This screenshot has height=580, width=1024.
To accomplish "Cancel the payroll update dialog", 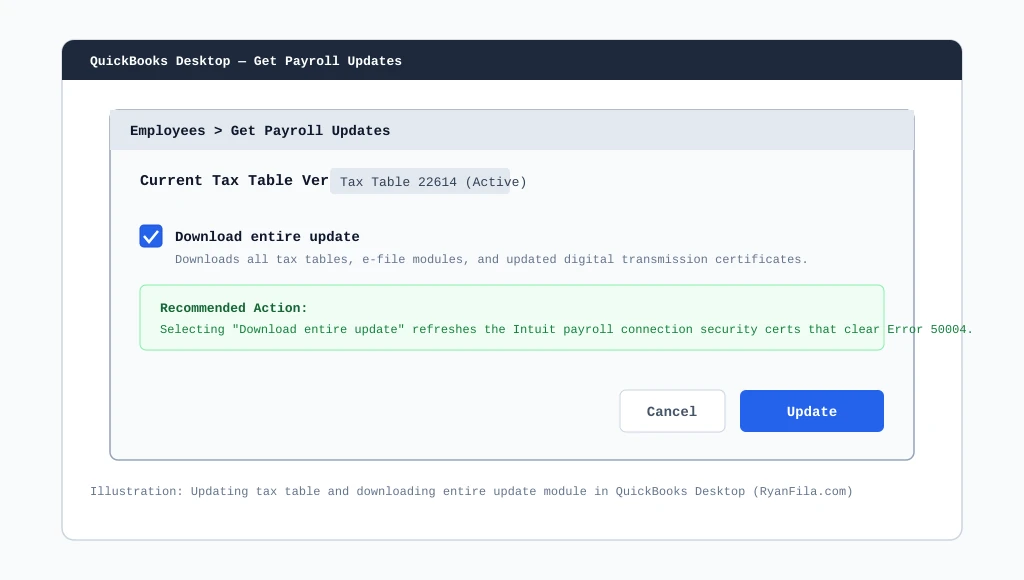I will tap(672, 411).
